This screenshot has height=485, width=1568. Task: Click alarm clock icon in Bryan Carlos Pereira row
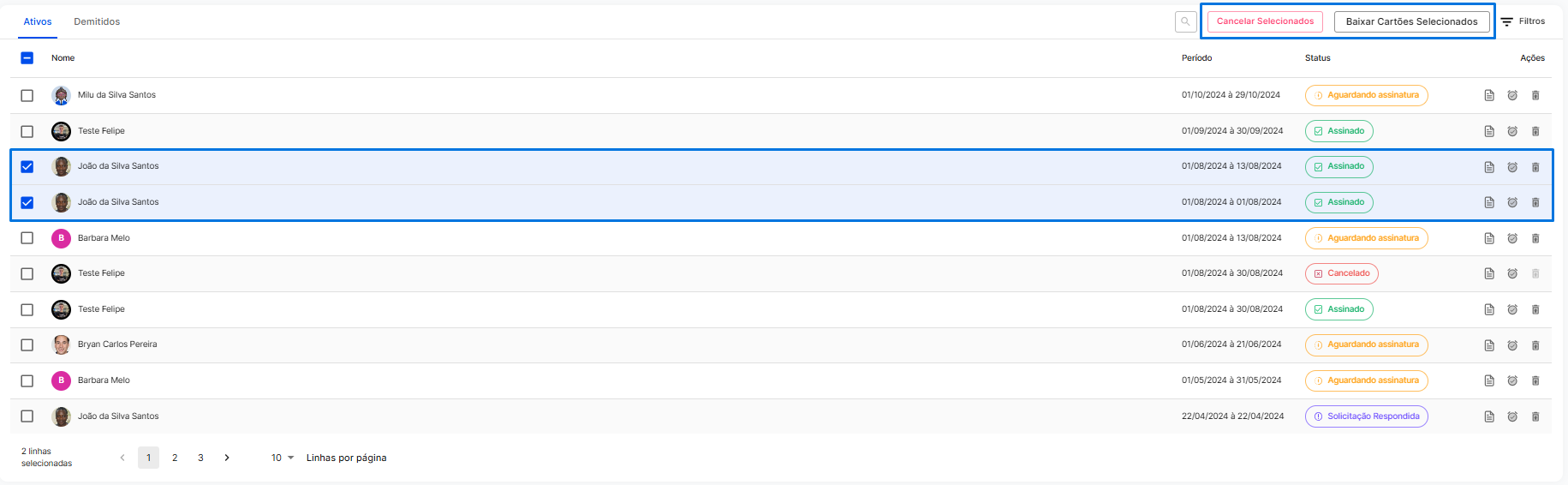tap(1512, 345)
